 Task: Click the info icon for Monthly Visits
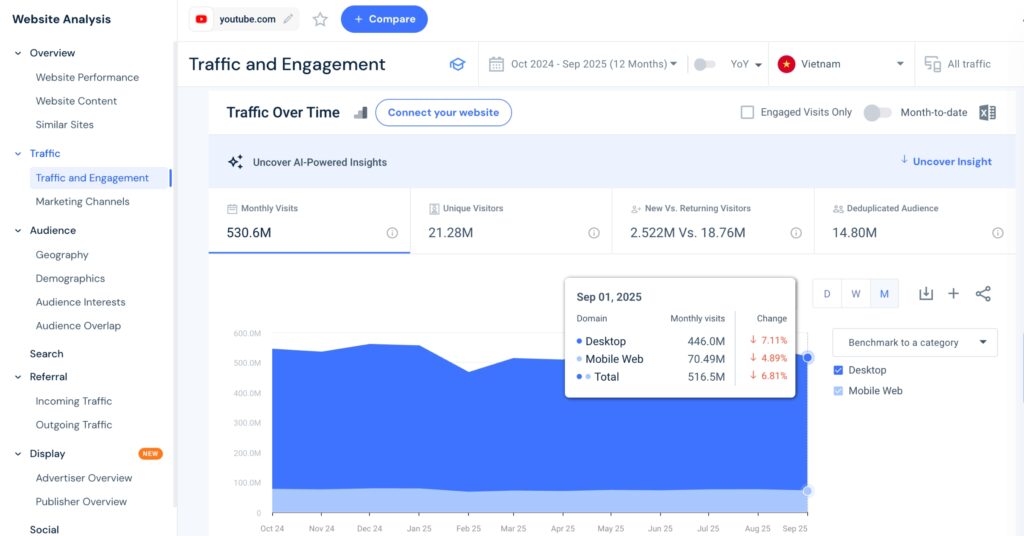pyautogui.click(x=392, y=233)
